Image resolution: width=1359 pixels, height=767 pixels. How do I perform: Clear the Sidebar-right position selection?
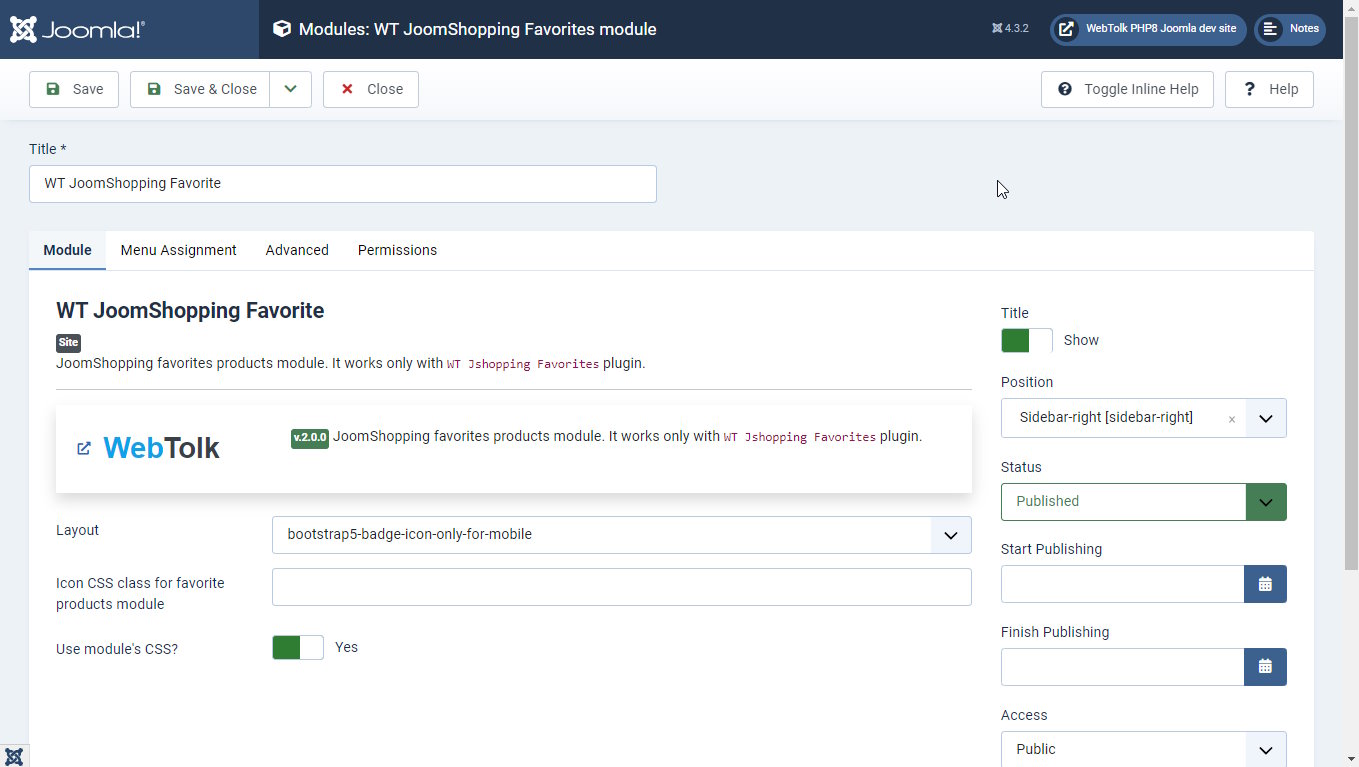[1231, 419]
